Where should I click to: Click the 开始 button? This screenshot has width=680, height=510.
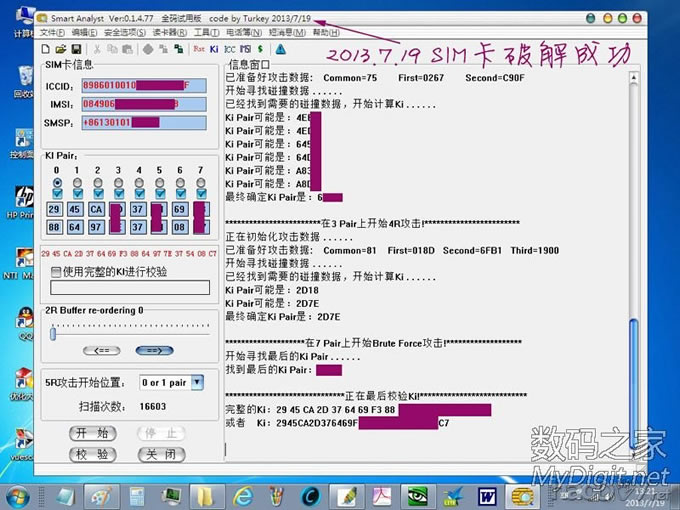pyautogui.click(x=95, y=433)
